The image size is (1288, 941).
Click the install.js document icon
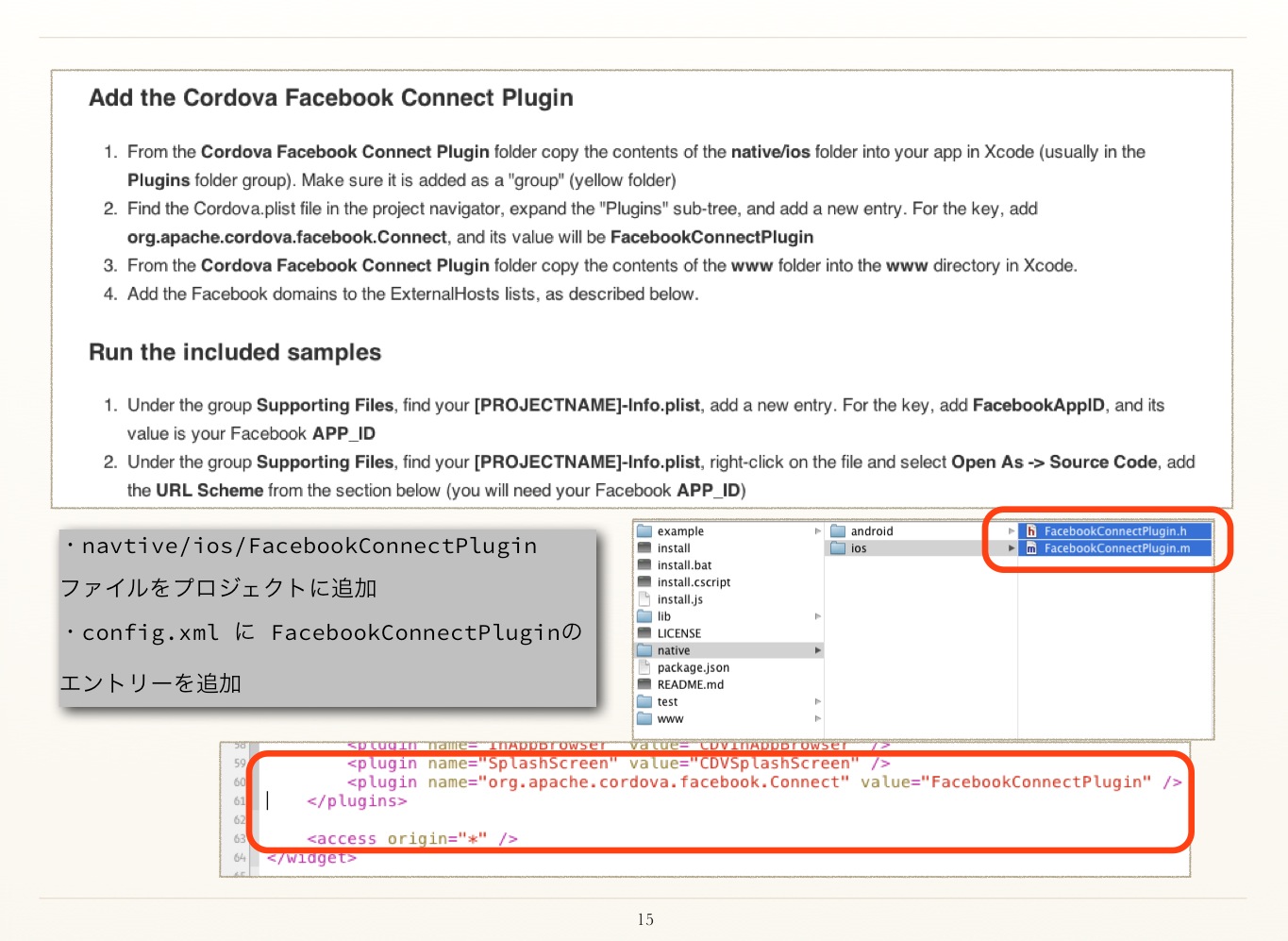coord(644,599)
